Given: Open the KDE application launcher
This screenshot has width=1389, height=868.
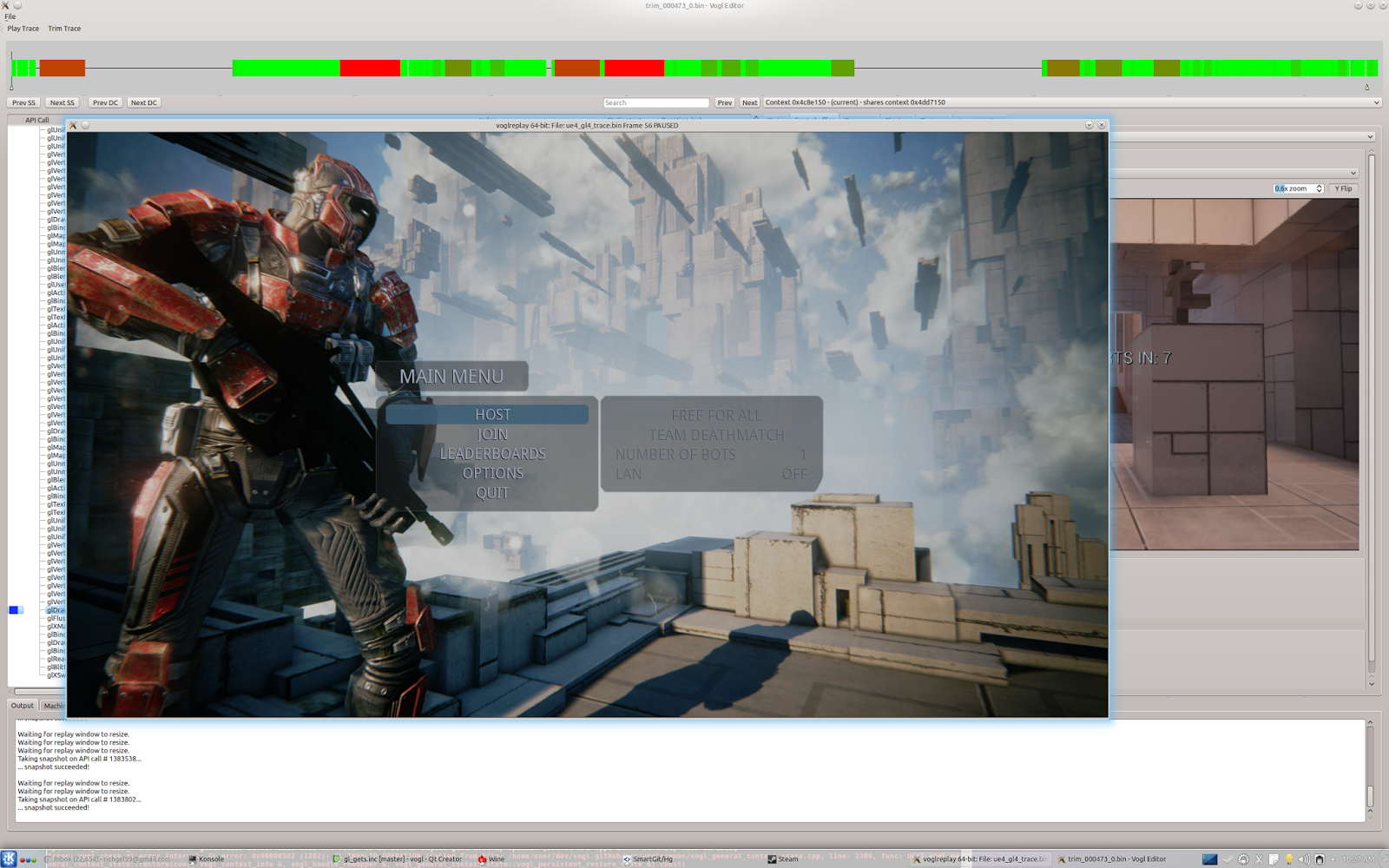Looking at the screenshot, I should pos(9,859).
